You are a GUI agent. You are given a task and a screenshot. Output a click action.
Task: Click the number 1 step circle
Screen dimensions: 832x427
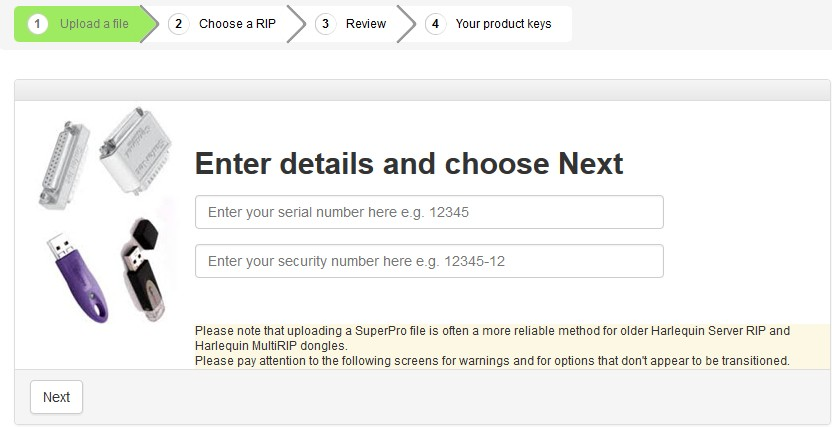38,24
